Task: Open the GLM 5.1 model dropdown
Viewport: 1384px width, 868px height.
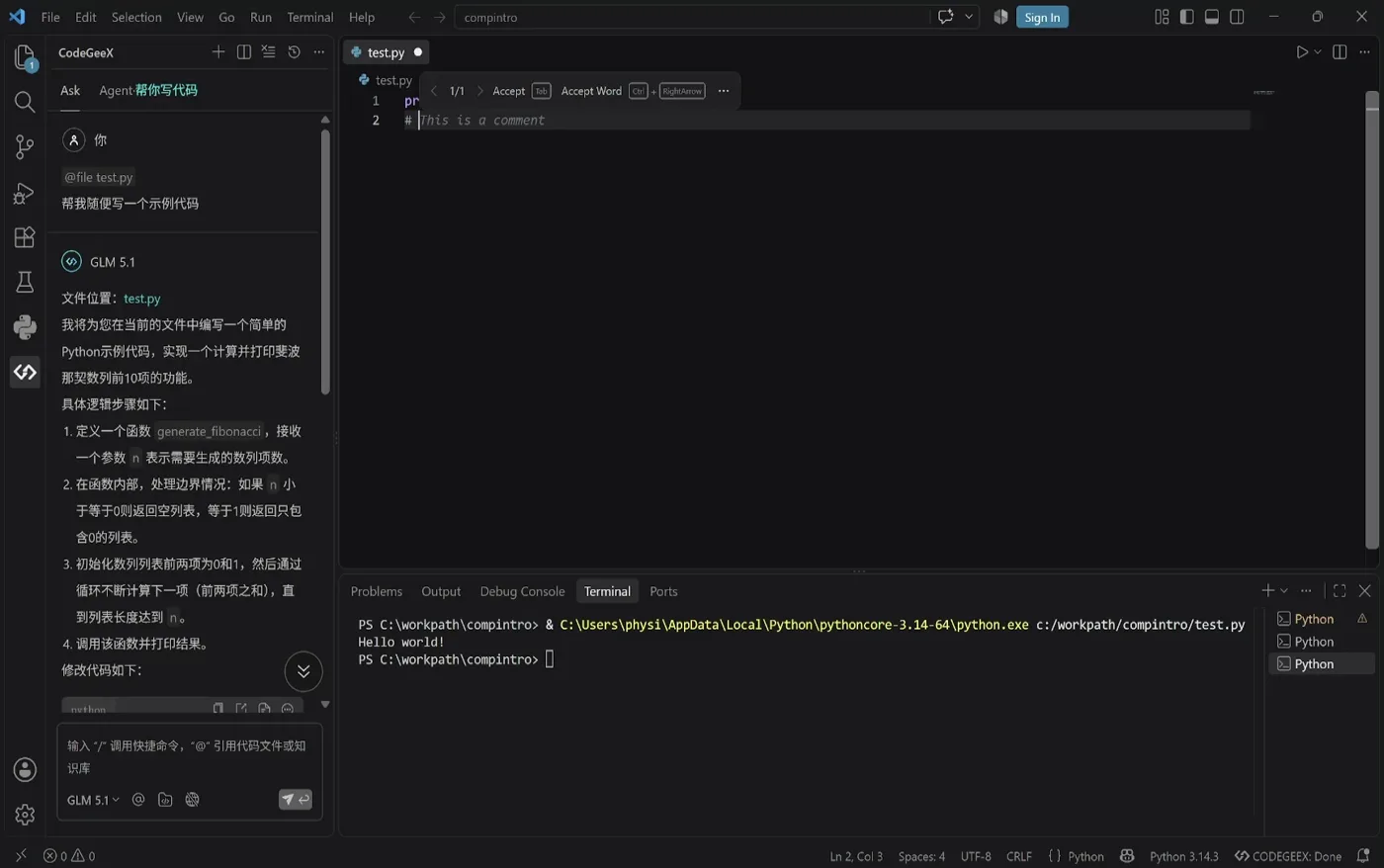Action: (93, 800)
